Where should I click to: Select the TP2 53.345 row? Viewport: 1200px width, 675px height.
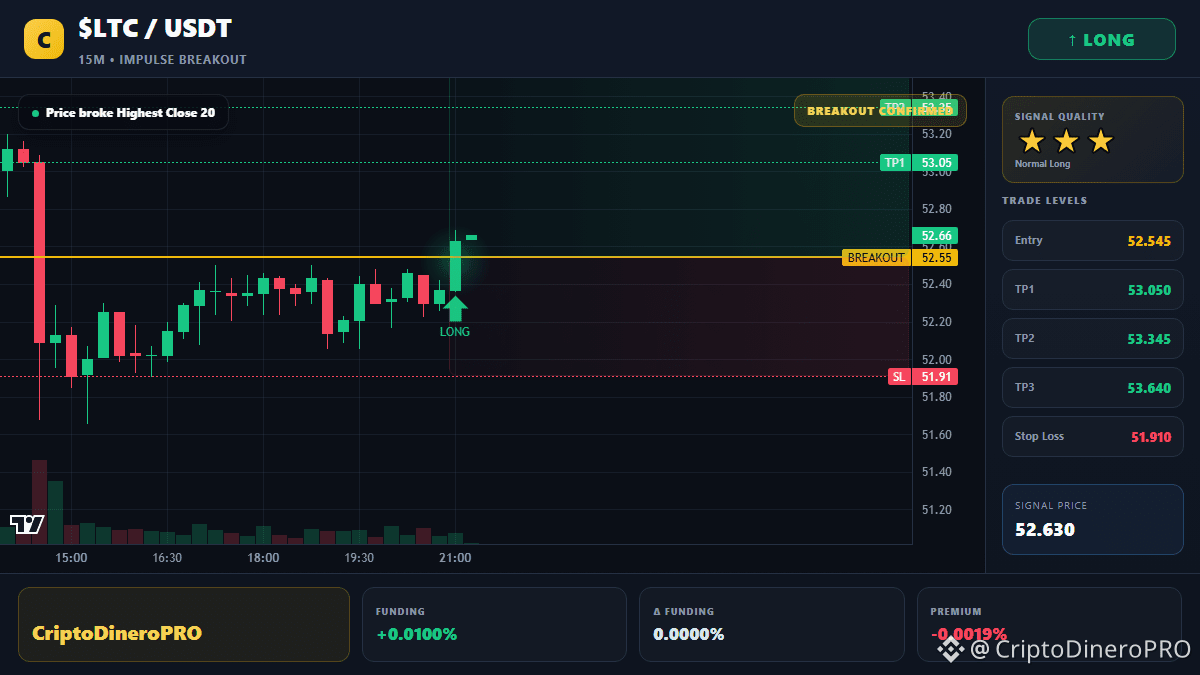click(x=1092, y=339)
